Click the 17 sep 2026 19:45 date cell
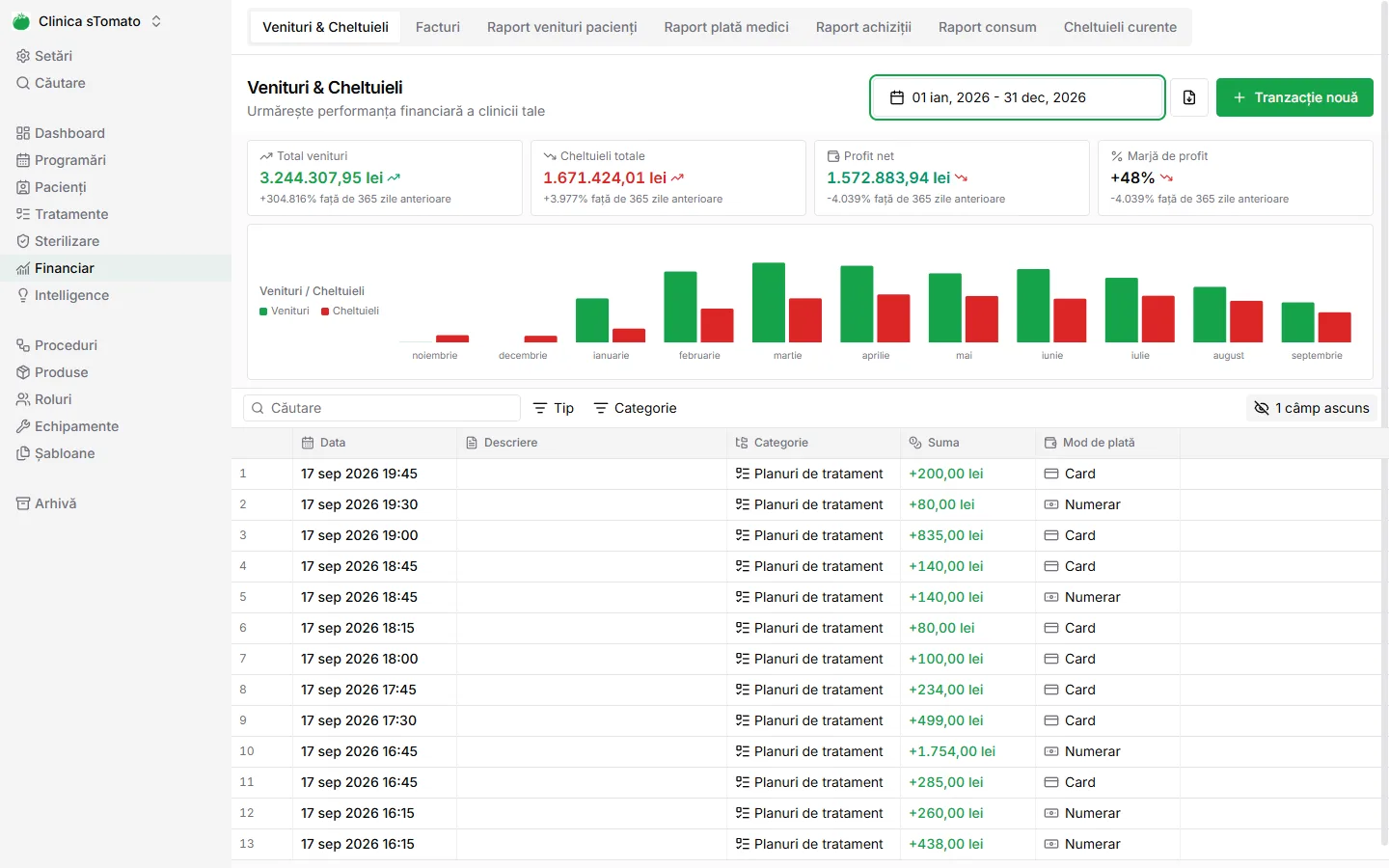The image size is (1389, 868). [374, 474]
